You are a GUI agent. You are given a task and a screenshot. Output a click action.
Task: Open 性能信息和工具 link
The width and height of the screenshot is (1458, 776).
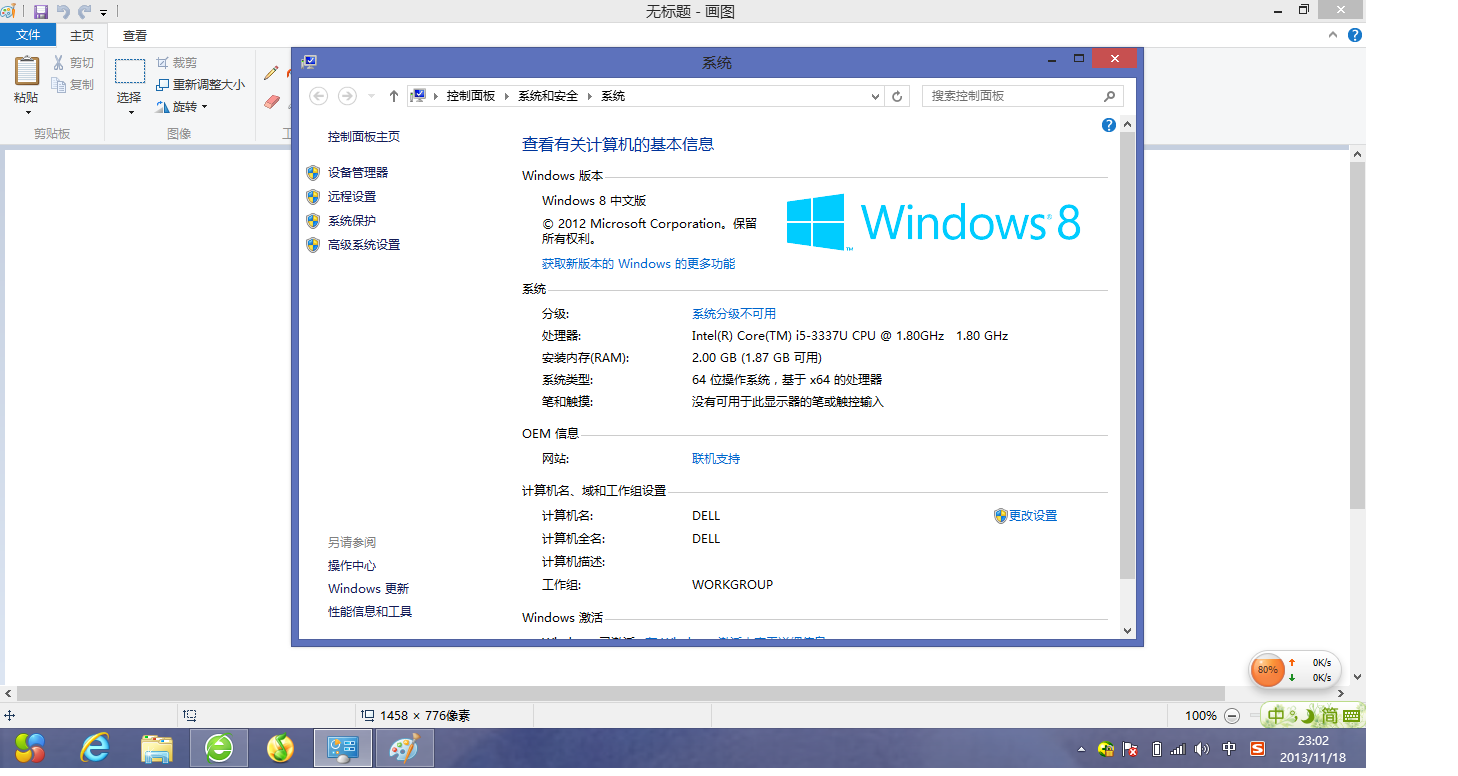tap(370, 612)
